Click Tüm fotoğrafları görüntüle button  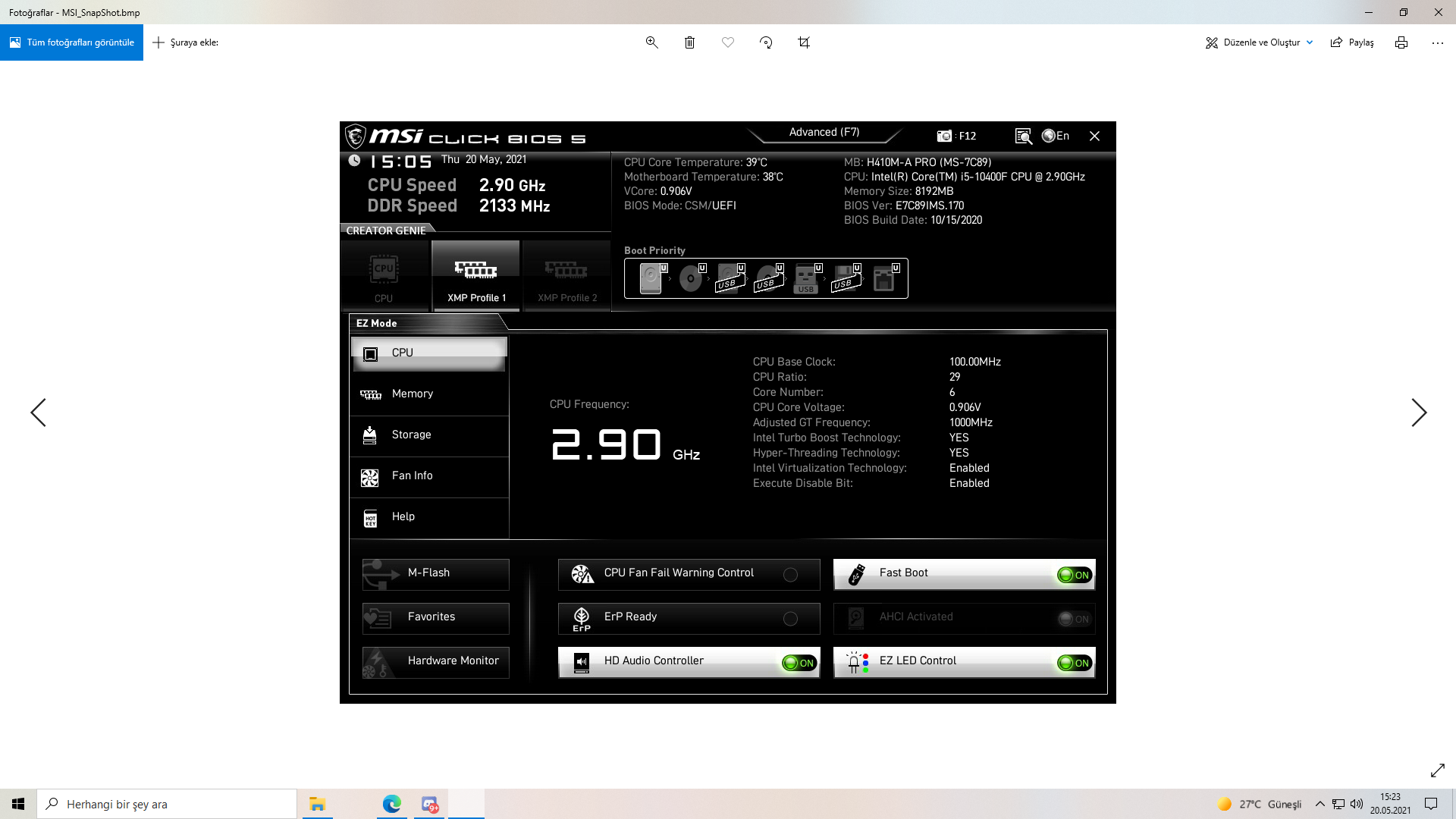point(71,42)
